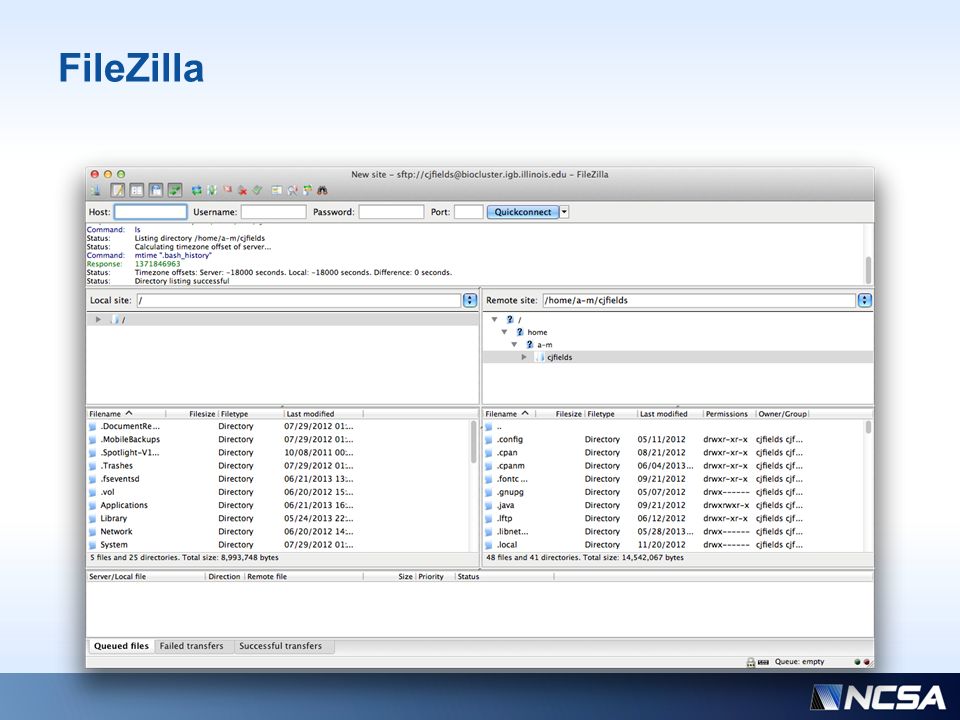960x720 pixels.
Task: Toggle the remote directory tree display
Action: click(156, 190)
